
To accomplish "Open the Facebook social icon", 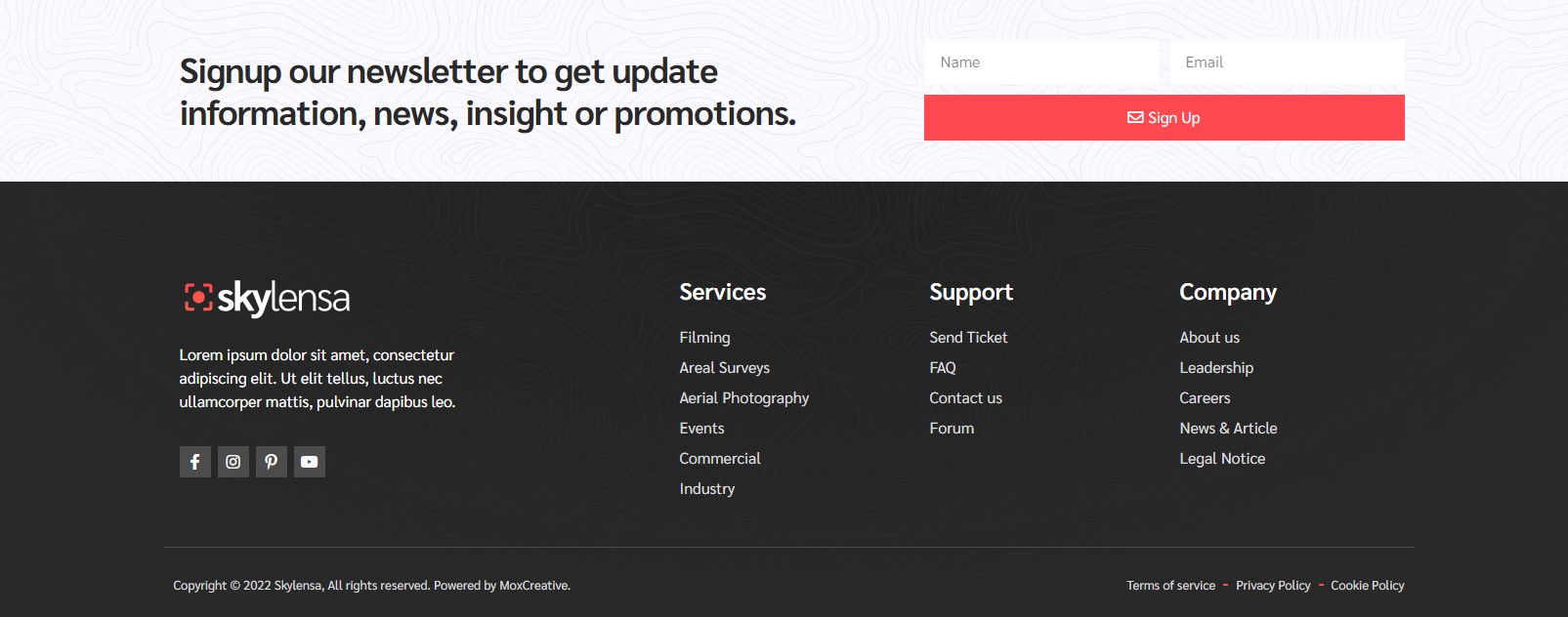I will point(195,462).
